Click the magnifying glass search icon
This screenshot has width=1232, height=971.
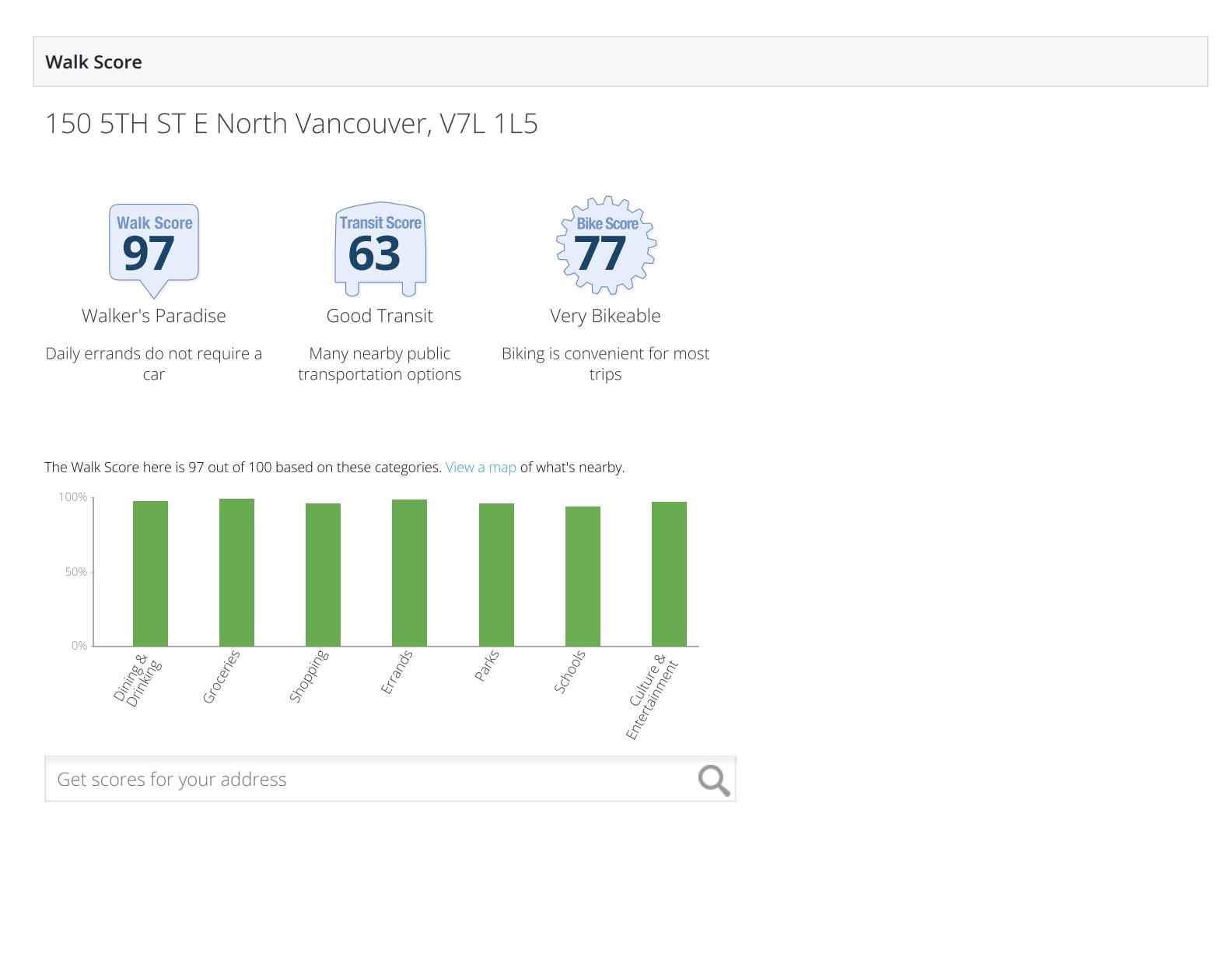click(x=713, y=780)
